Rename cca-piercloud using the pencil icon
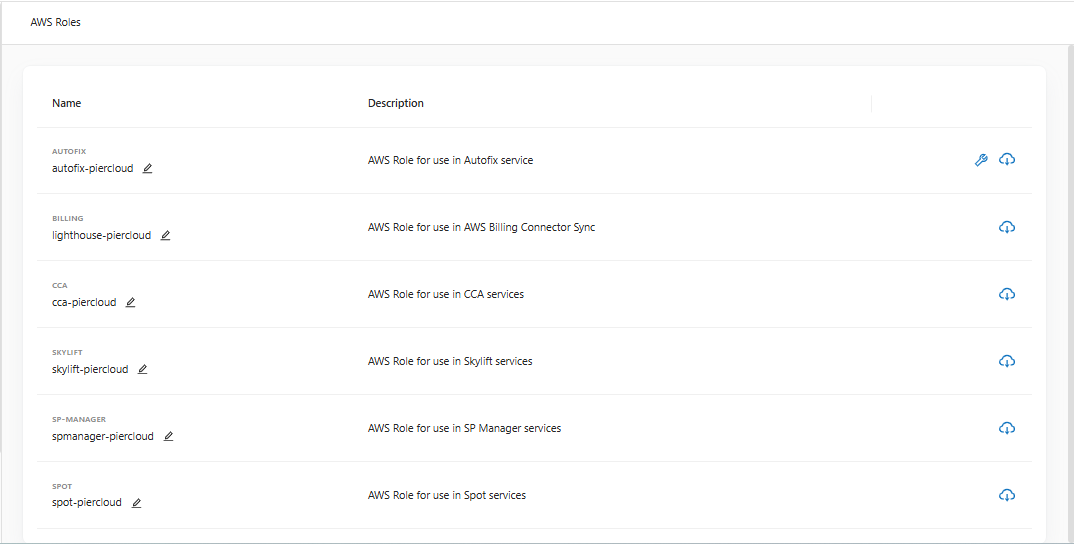Viewport: 1074px width, 544px height. click(130, 303)
